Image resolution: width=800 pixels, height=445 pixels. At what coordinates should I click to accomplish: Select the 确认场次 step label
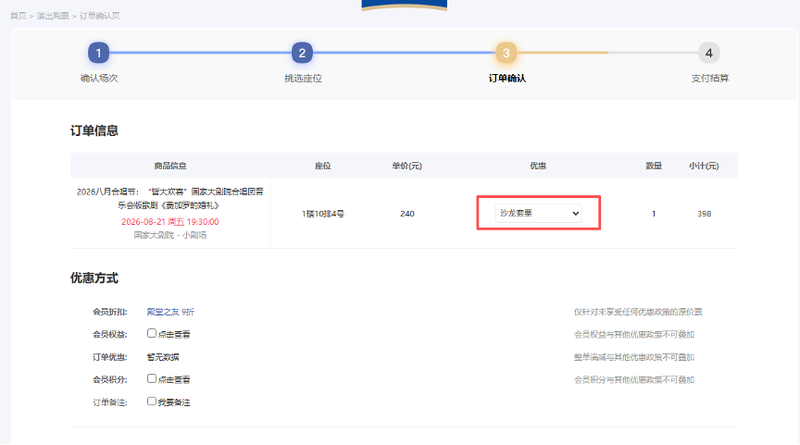coord(99,78)
